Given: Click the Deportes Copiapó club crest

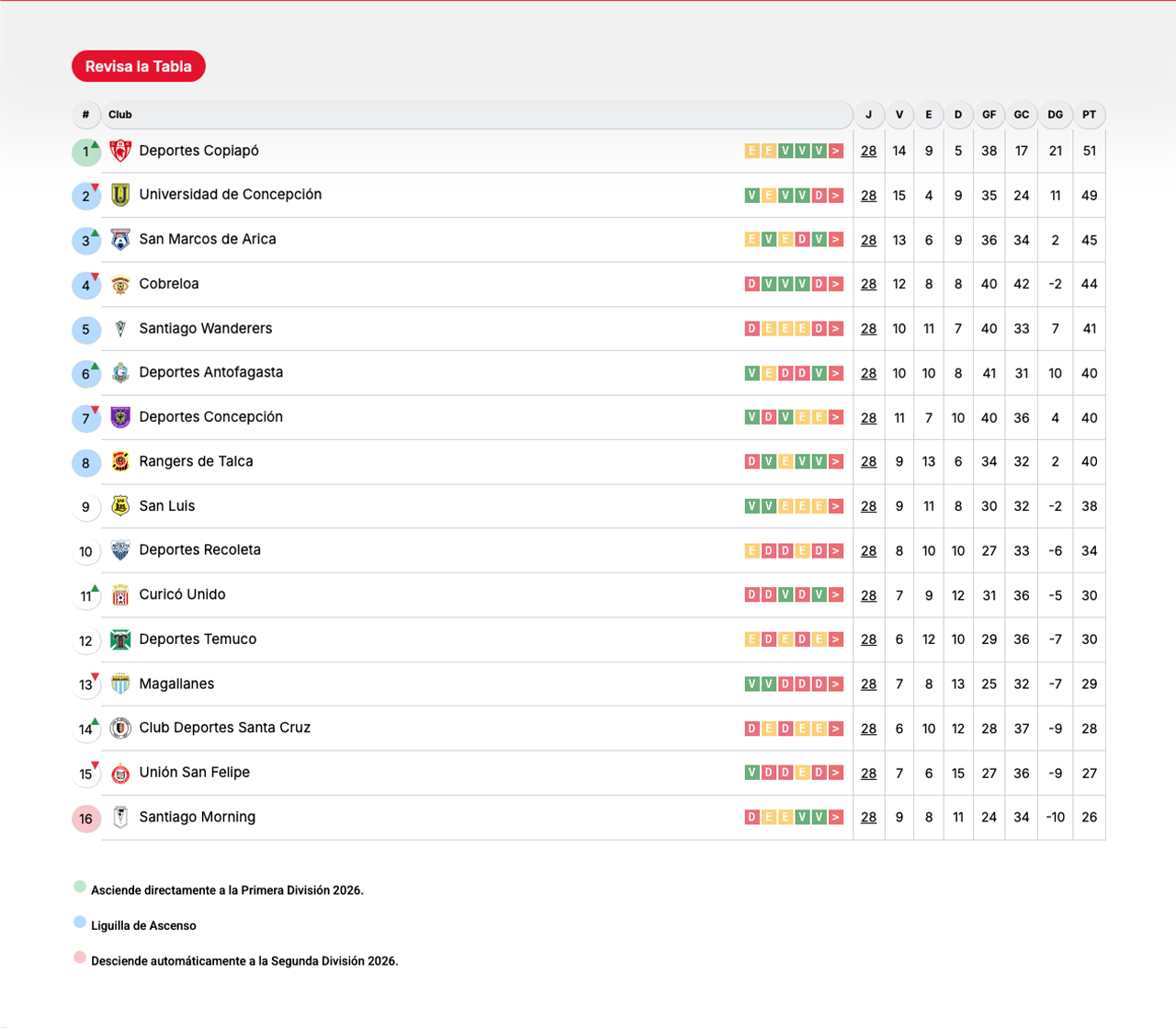Looking at the screenshot, I should click(x=120, y=151).
